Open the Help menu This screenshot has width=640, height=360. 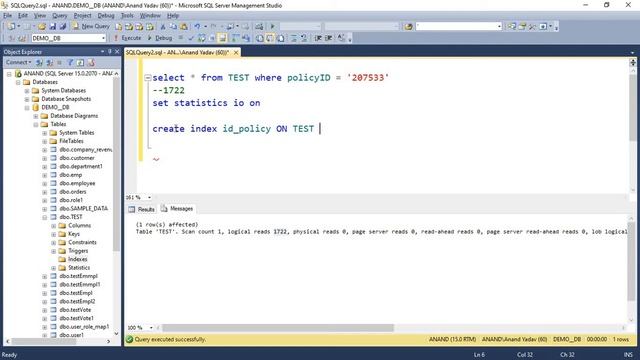[173, 16]
